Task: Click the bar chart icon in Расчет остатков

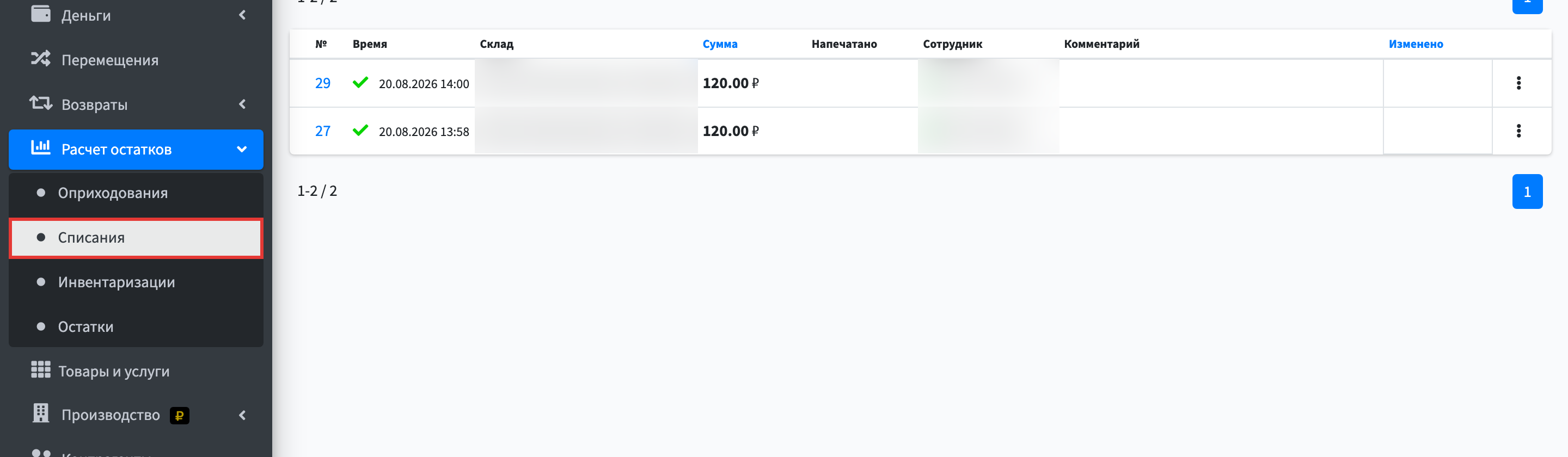Action: click(41, 147)
